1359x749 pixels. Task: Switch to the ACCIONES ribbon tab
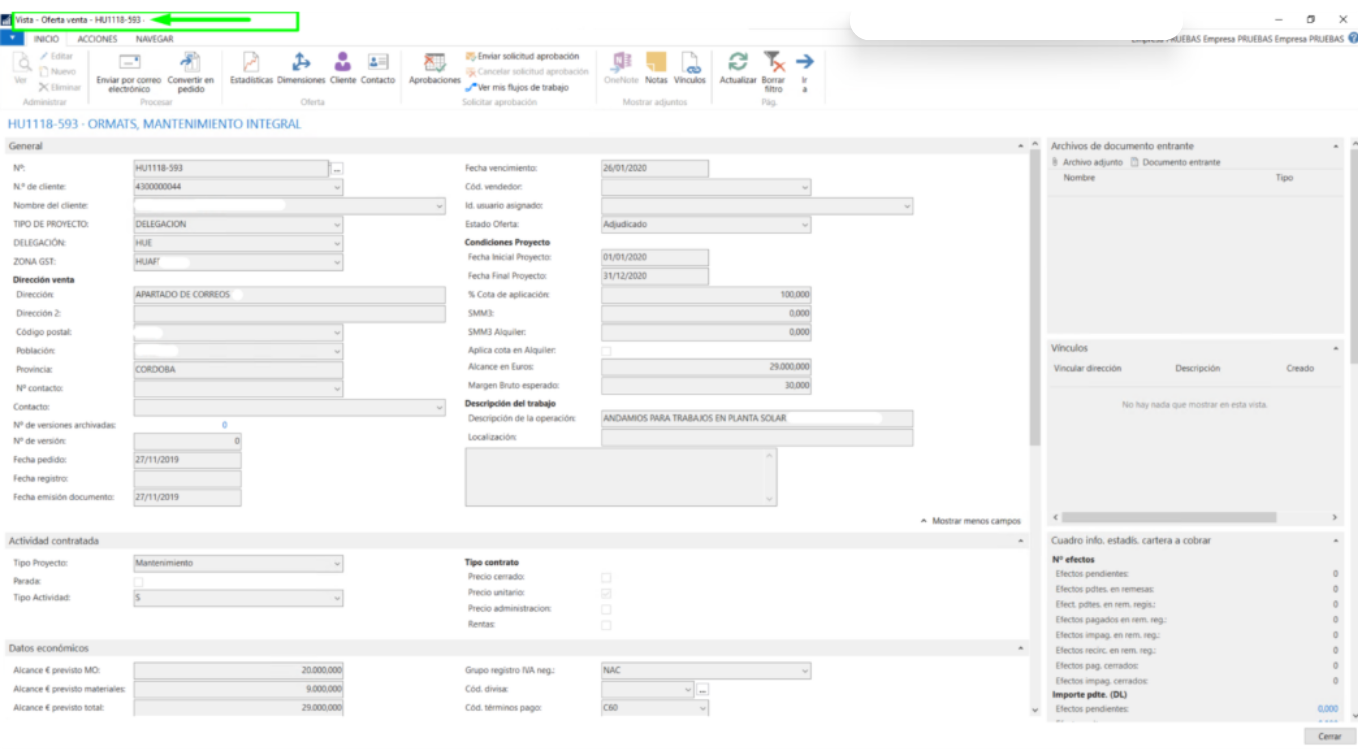[x=97, y=39]
